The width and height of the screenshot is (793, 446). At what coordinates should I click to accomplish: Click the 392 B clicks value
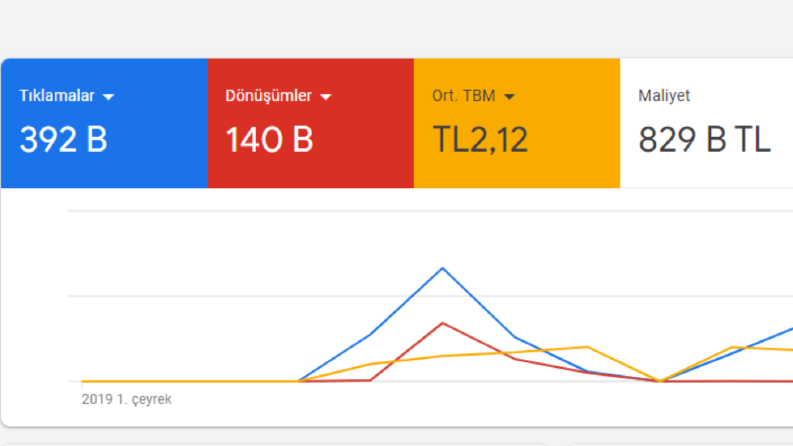pos(63,140)
